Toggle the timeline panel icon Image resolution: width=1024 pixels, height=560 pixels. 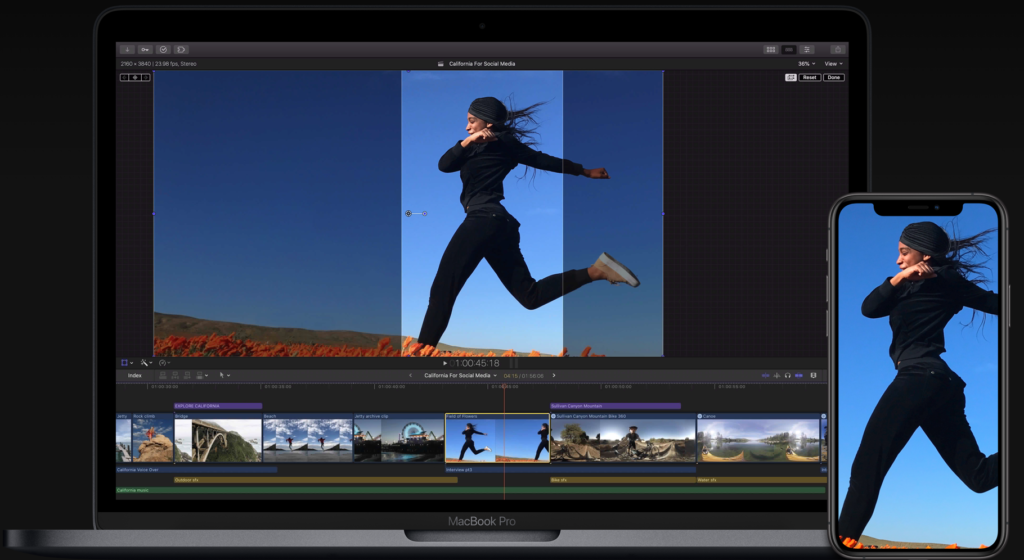point(789,50)
